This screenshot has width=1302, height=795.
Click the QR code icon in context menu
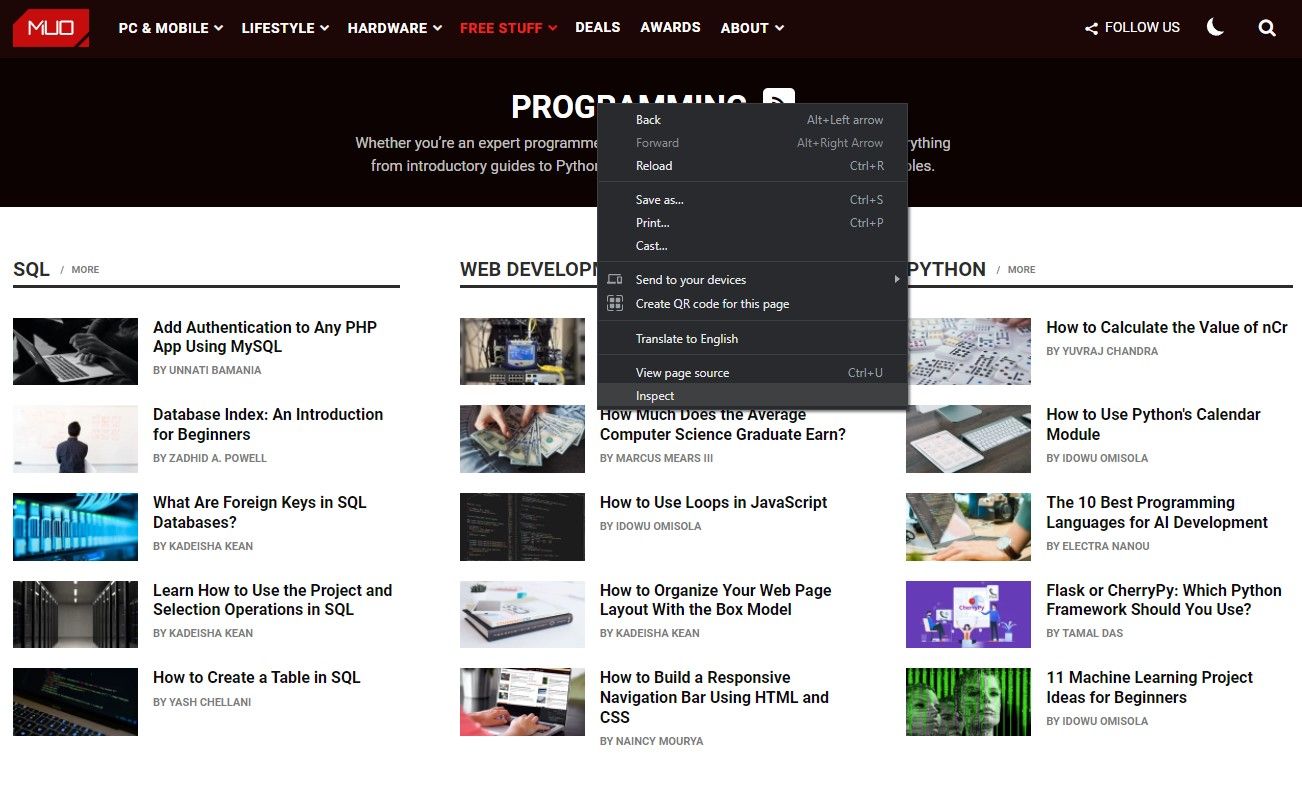tap(615, 304)
